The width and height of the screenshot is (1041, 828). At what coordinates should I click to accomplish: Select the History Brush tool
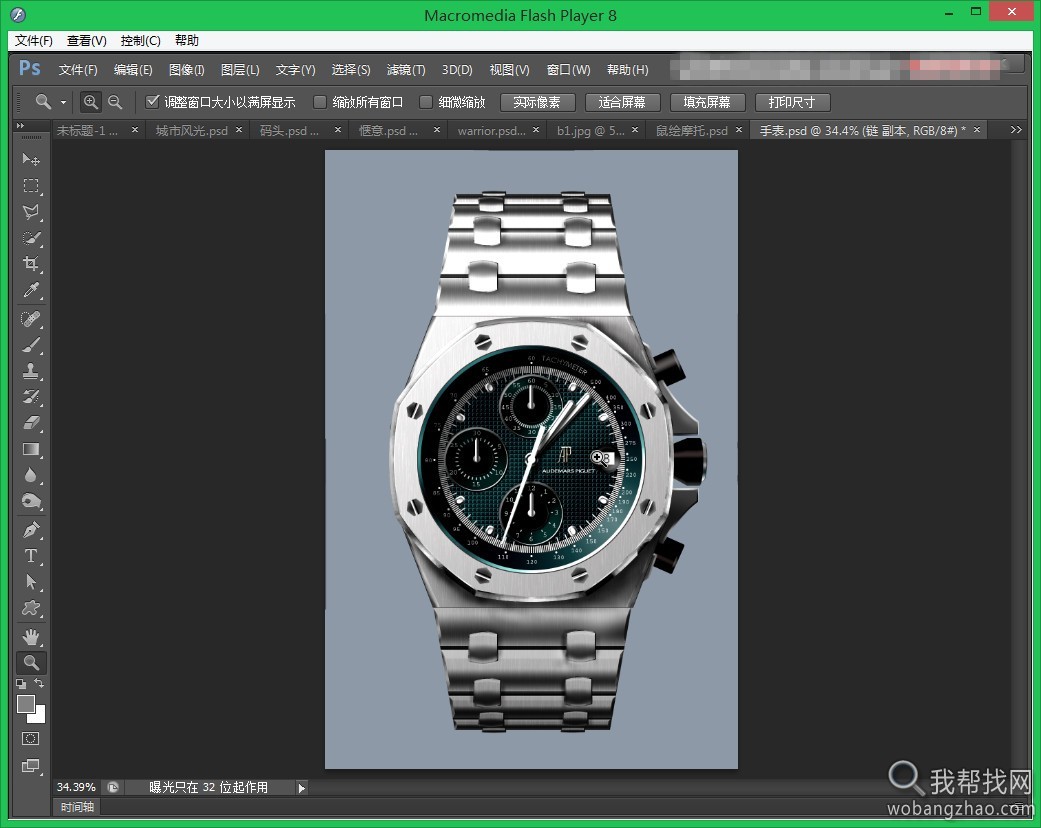click(31, 397)
